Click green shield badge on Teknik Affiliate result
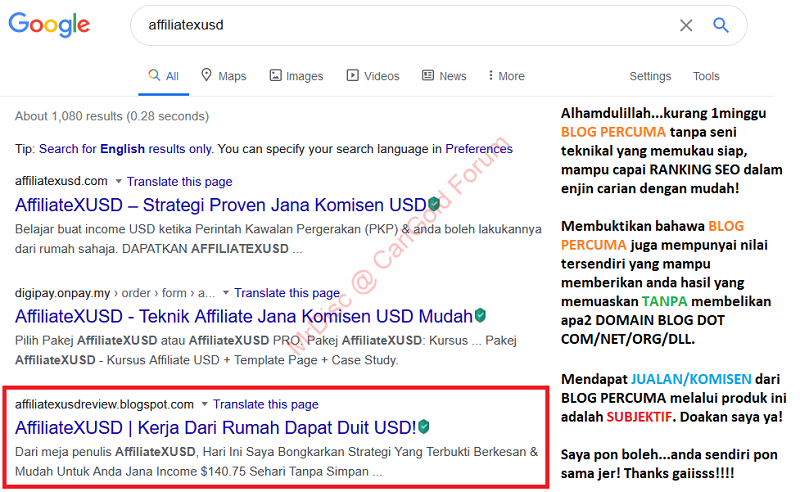 coord(480,315)
